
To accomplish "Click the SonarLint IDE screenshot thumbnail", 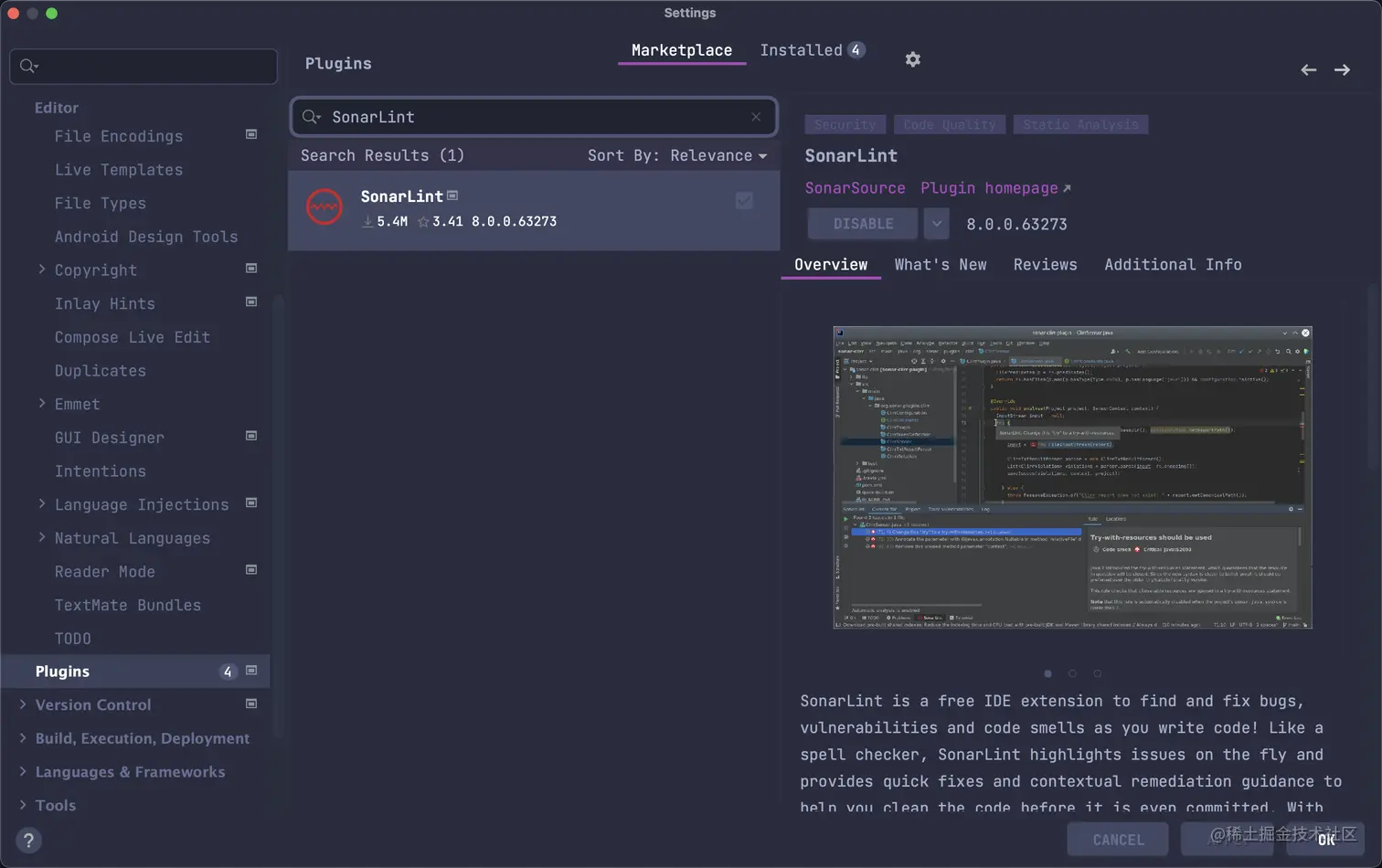I will [x=1073, y=477].
